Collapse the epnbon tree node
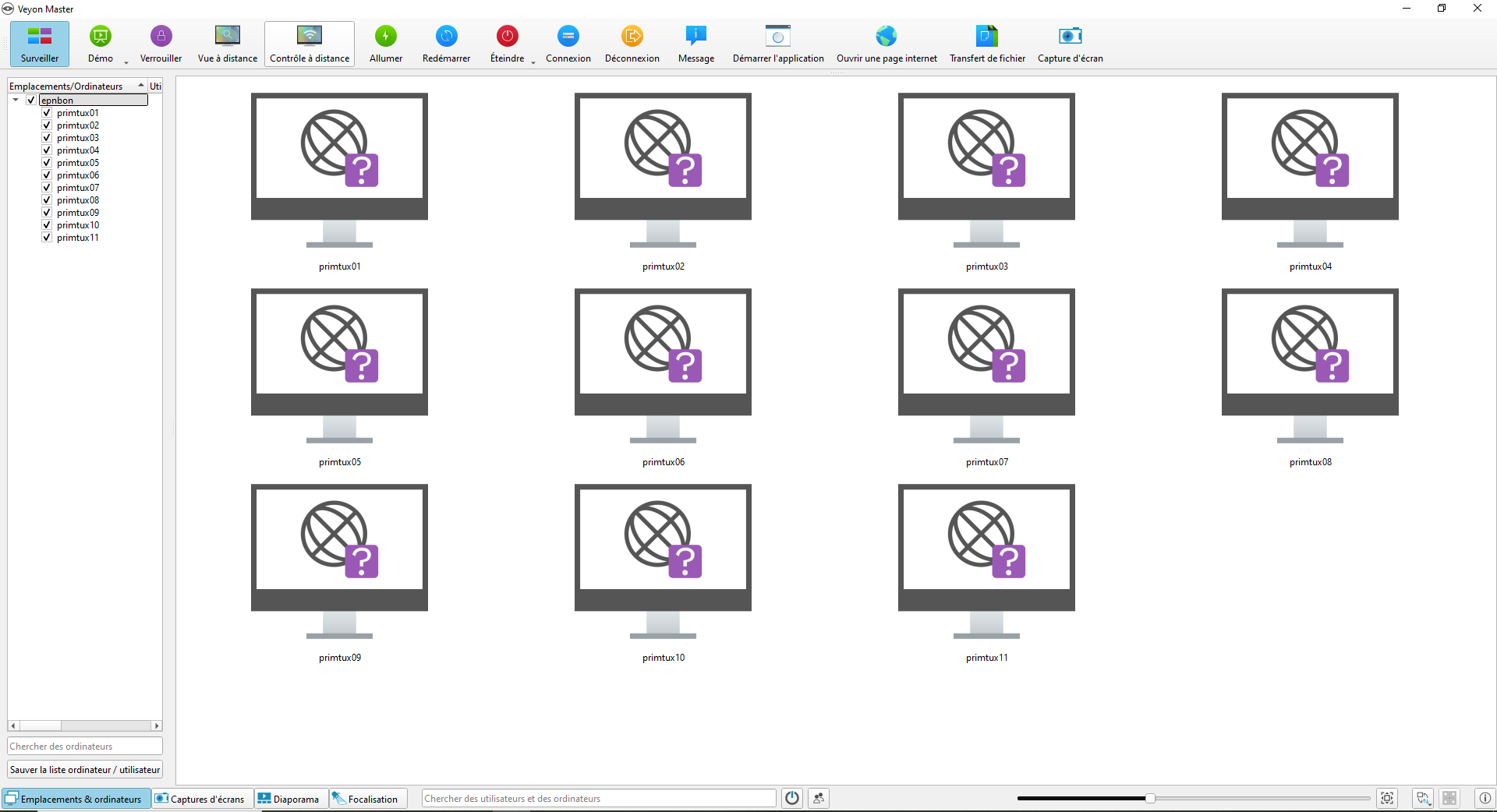This screenshot has height=812, width=1497. (16, 100)
